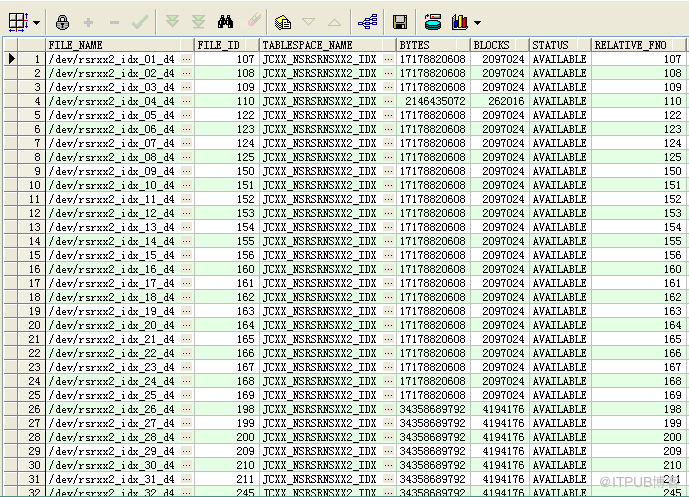Click the FILE_ID cell showing 160

(227, 269)
